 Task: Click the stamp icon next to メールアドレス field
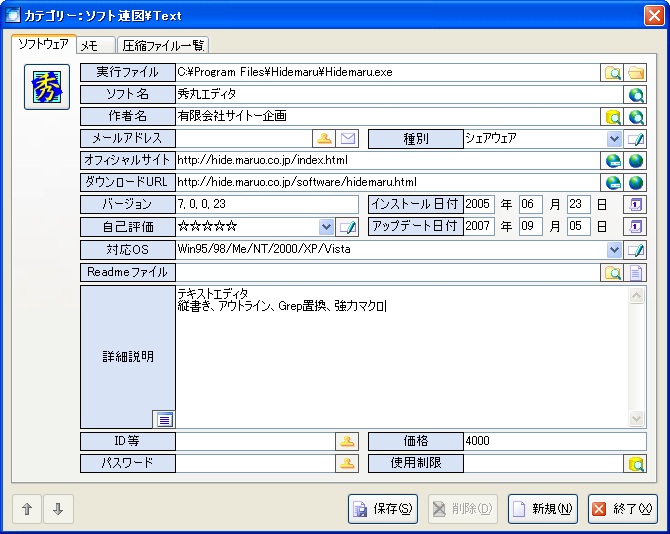(x=324, y=139)
